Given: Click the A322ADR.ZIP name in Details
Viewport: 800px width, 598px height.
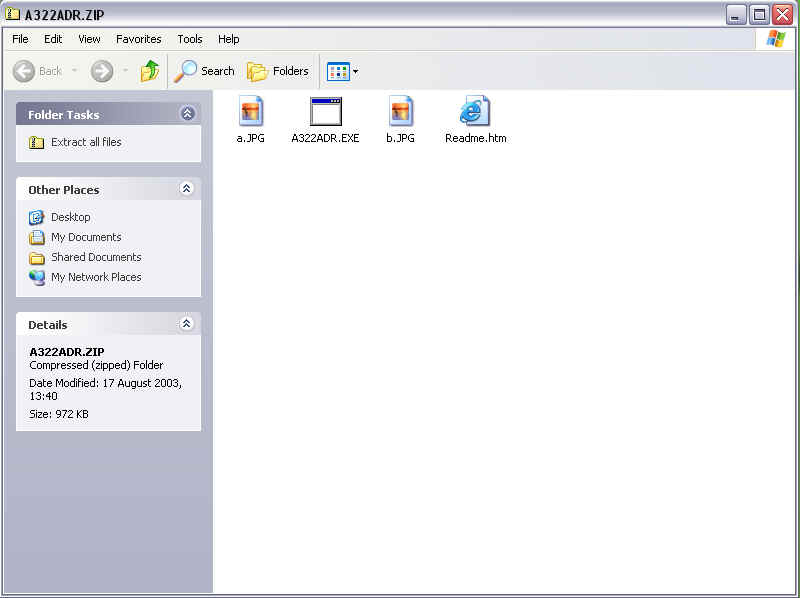Looking at the screenshot, I should (67, 352).
